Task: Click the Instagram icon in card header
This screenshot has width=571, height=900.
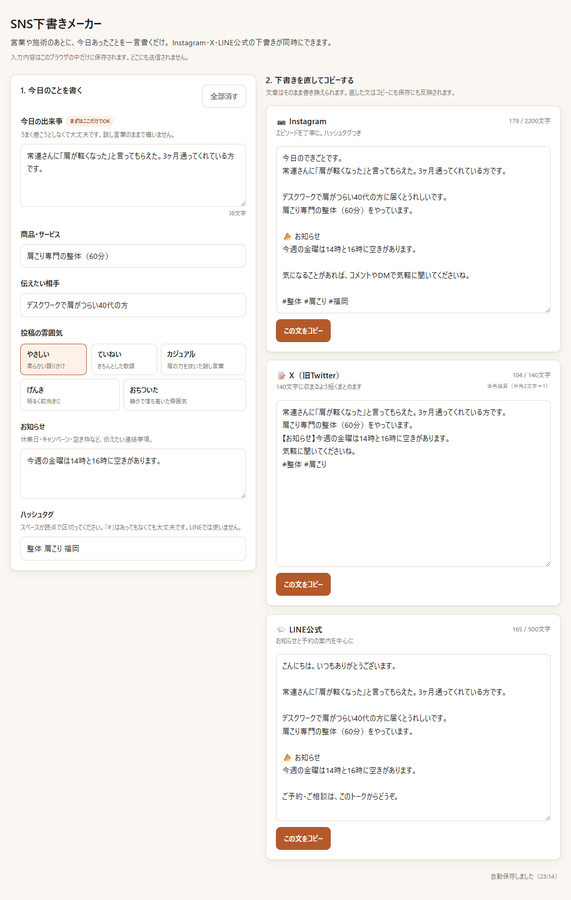Action: (x=281, y=122)
